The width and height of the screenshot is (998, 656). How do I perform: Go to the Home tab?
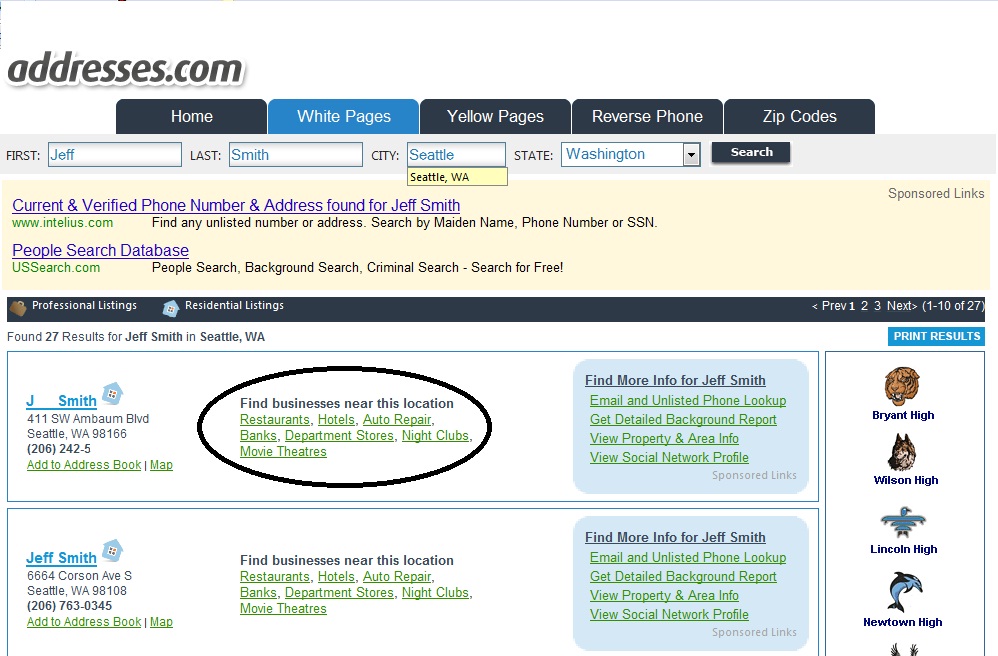click(192, 116)
